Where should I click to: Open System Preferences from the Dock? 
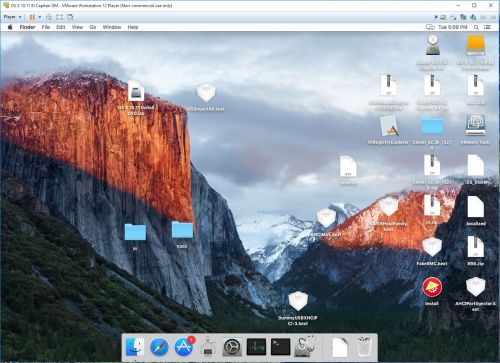(232, 347)
